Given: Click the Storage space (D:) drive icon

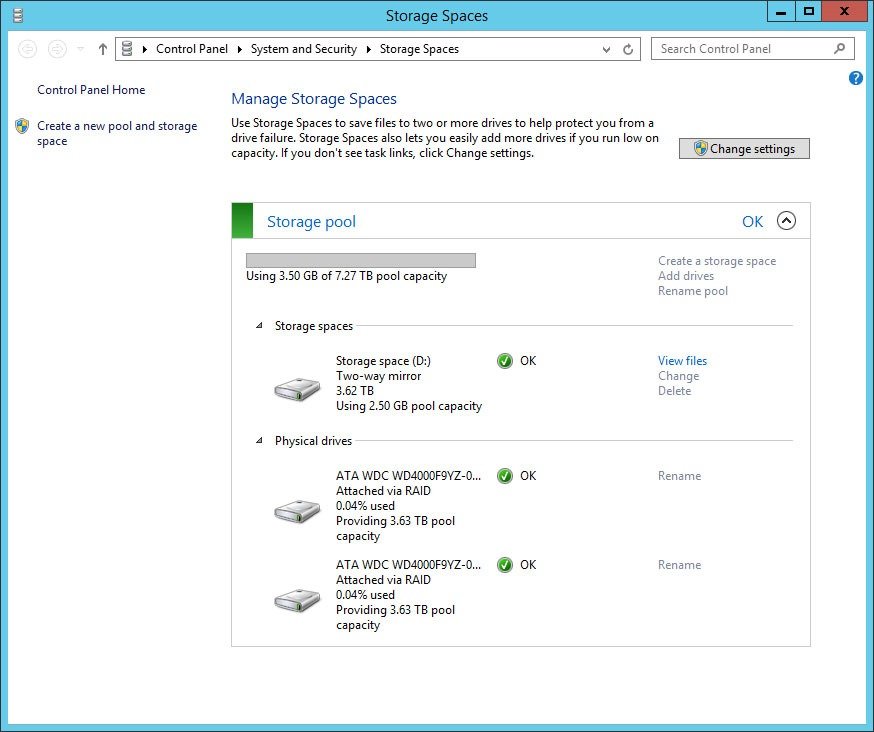Looking at the screenshot, I should point(298,389).
